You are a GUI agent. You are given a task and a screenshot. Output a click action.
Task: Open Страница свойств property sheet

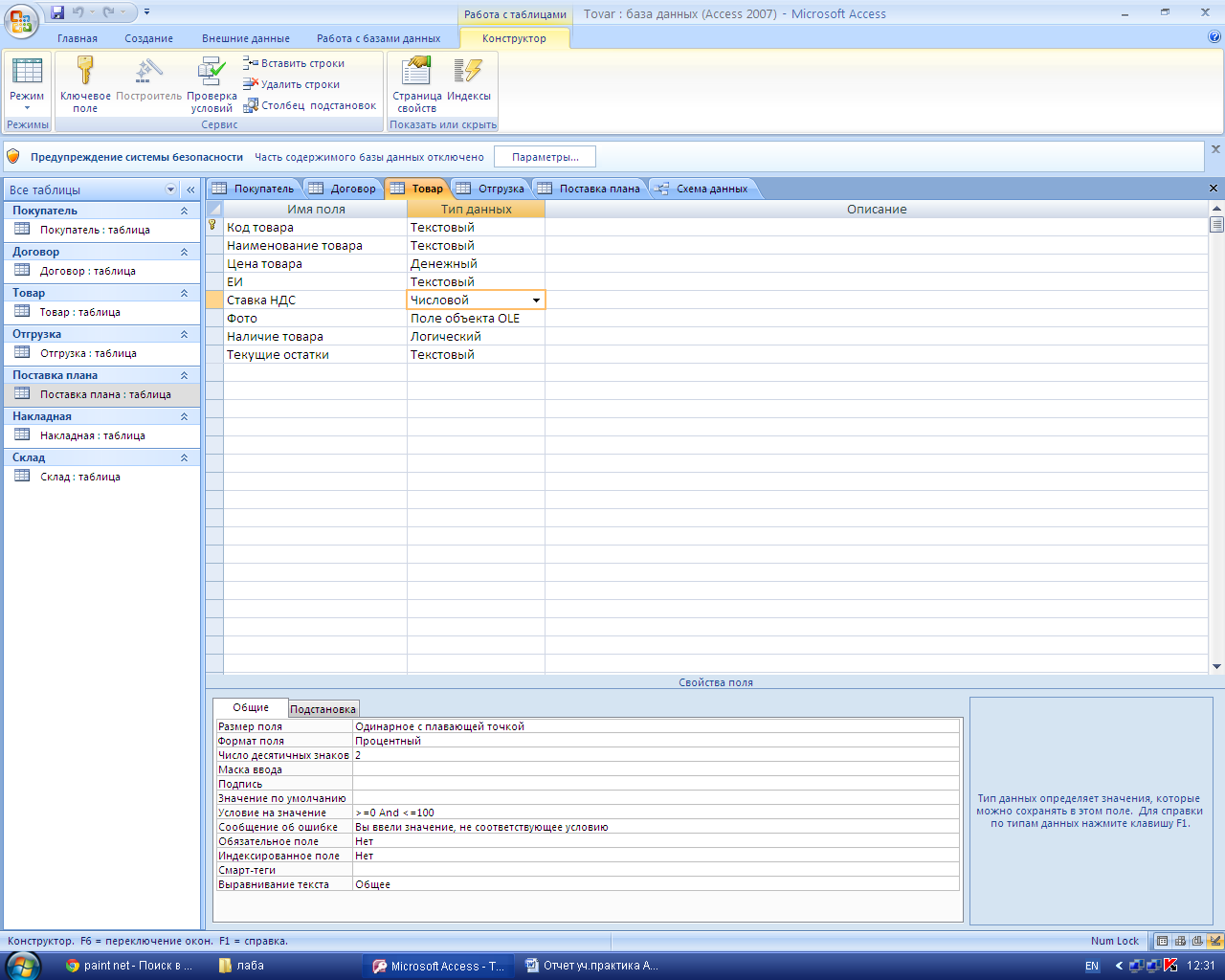click(416, 84)
